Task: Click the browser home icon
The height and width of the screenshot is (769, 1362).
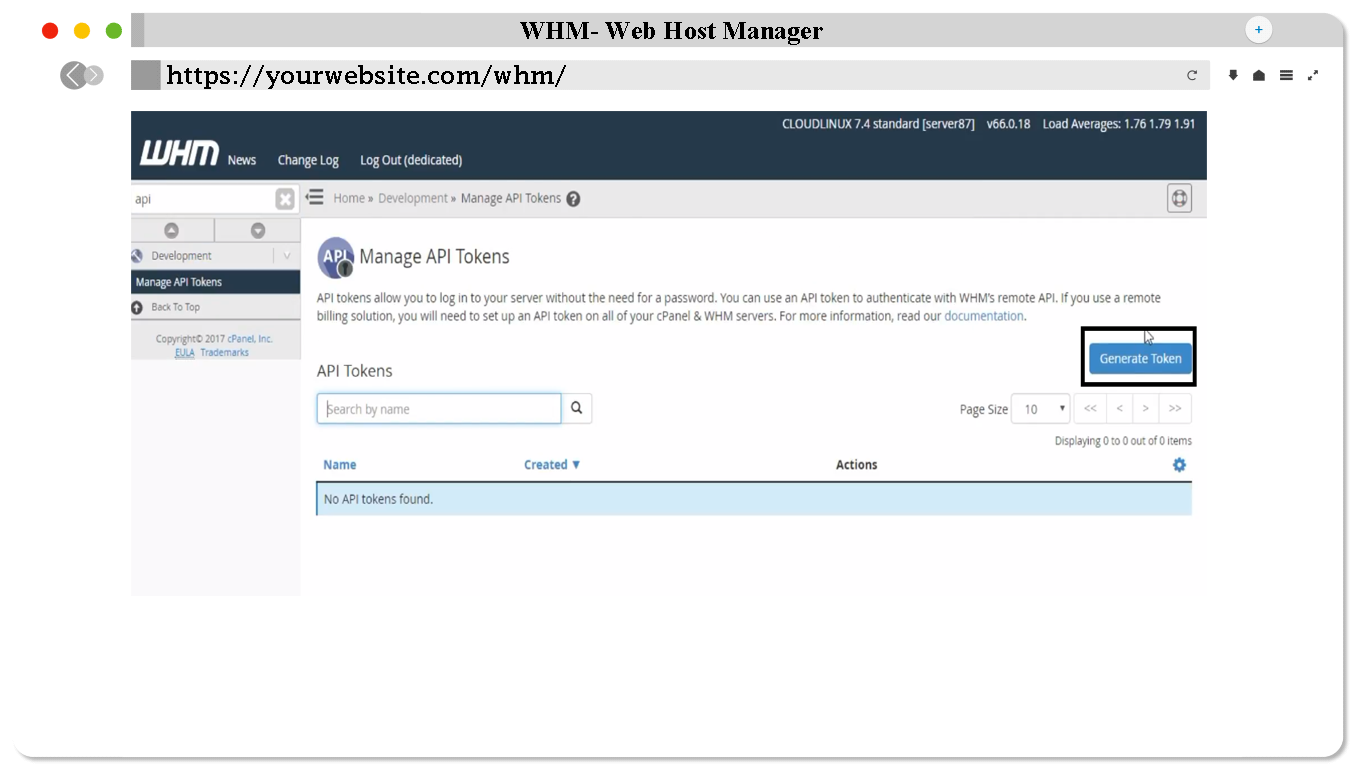Action: pyautogui.click(x=1259, y=75)
